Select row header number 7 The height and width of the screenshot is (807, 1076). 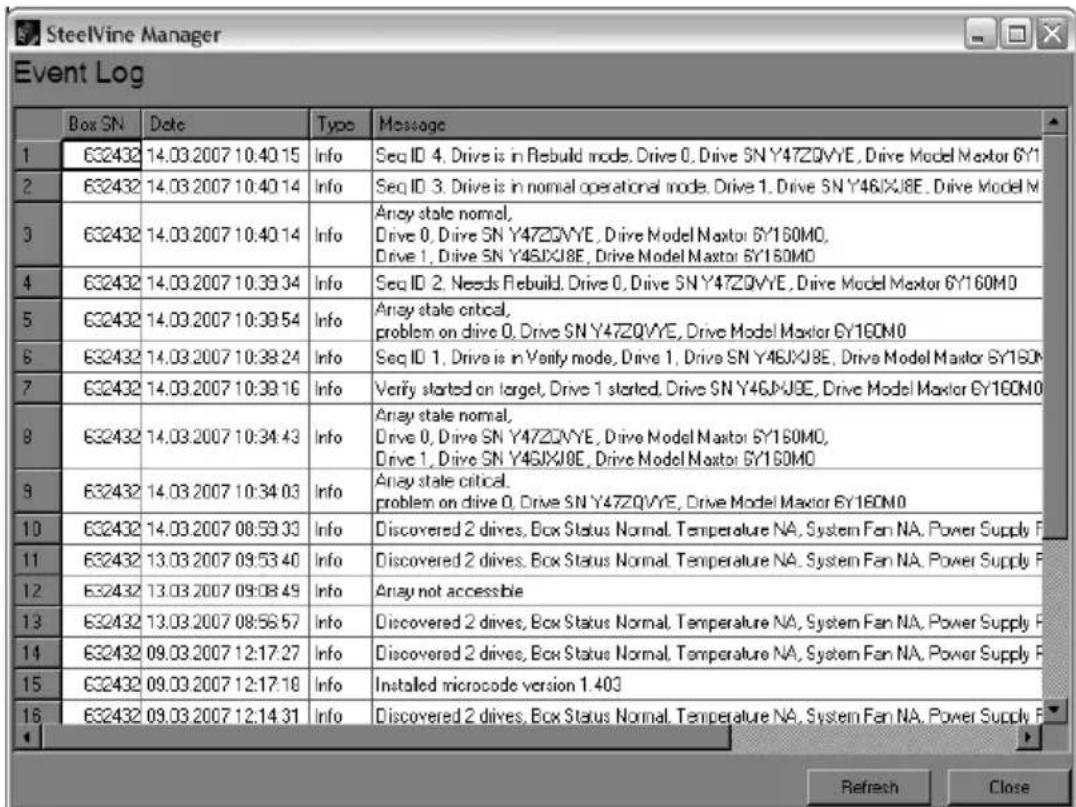[38, 388]
